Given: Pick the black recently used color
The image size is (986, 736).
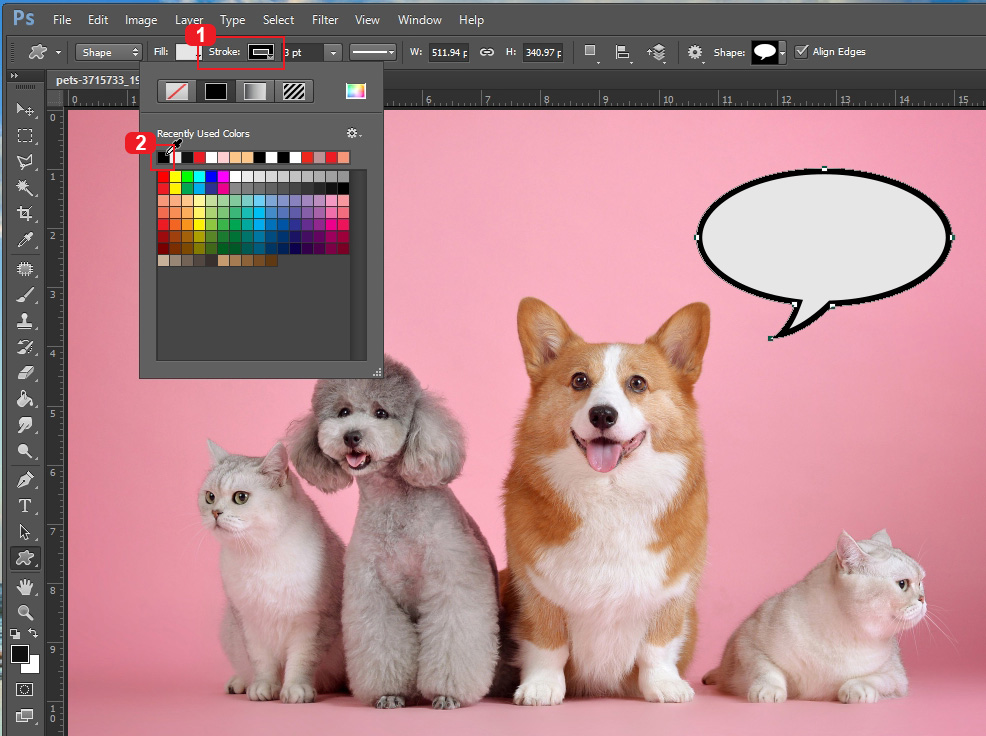Looking at the screenshot, I should (163, 157).
